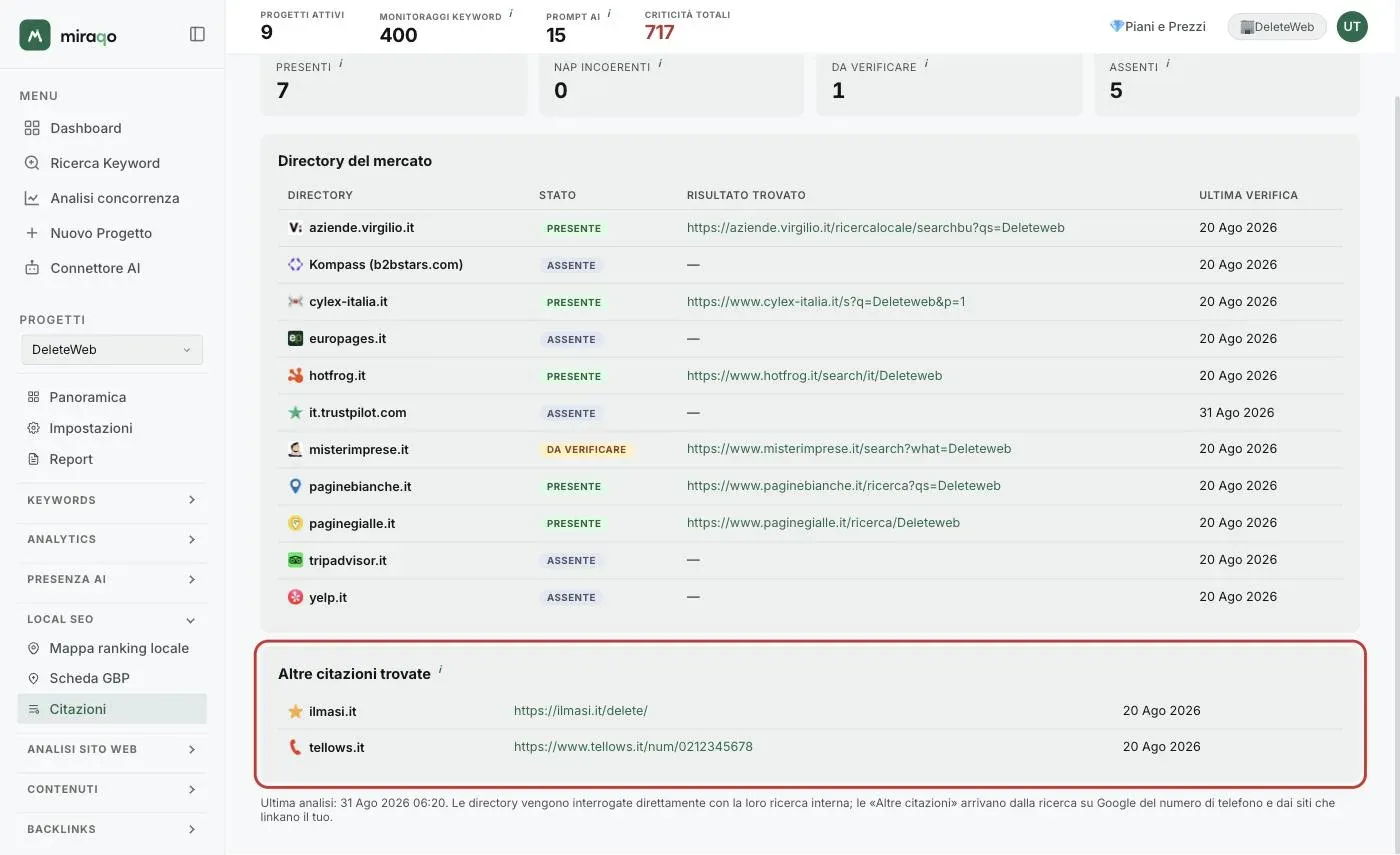Open the paginegialle.it ricerca link
This screenshot has height=855, width=1400.
click(x=823, y=523)
